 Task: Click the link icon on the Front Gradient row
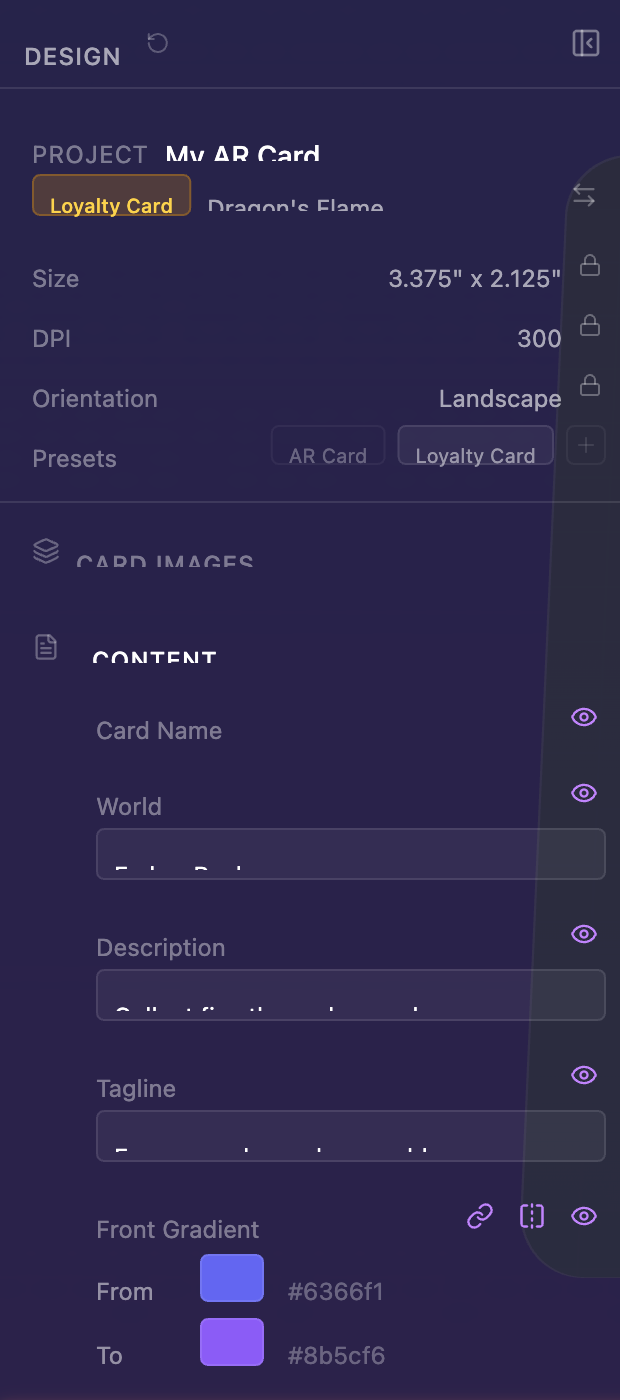pos(479,1216)
